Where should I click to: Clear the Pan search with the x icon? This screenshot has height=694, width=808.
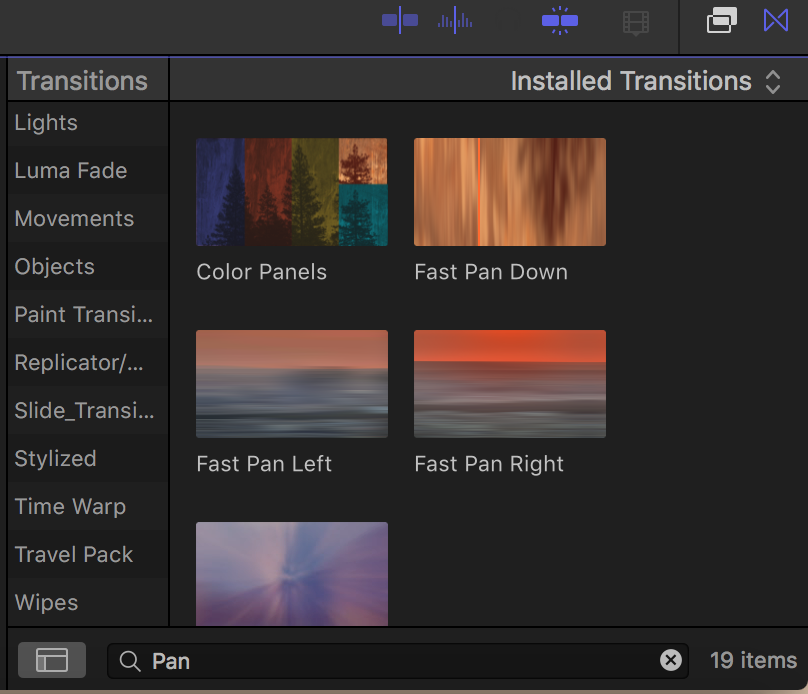click(x=671, y=660)
